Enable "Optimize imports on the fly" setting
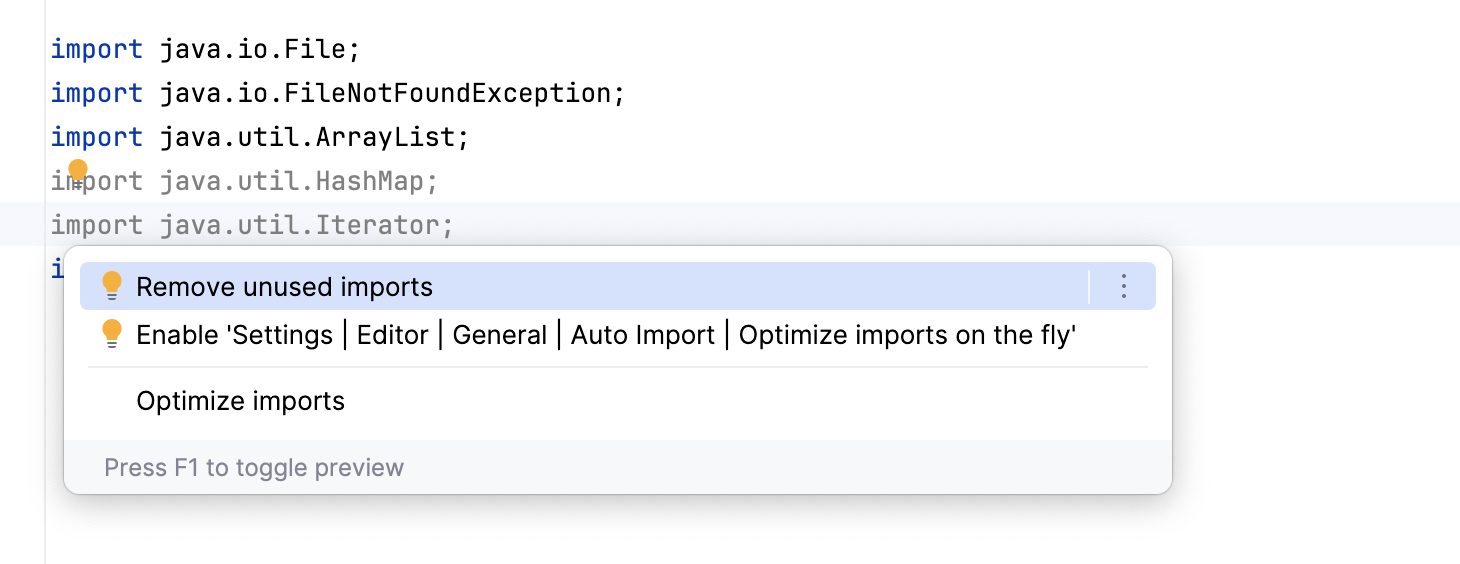This screenshot has width=1460, height=564. click(605, 335)
